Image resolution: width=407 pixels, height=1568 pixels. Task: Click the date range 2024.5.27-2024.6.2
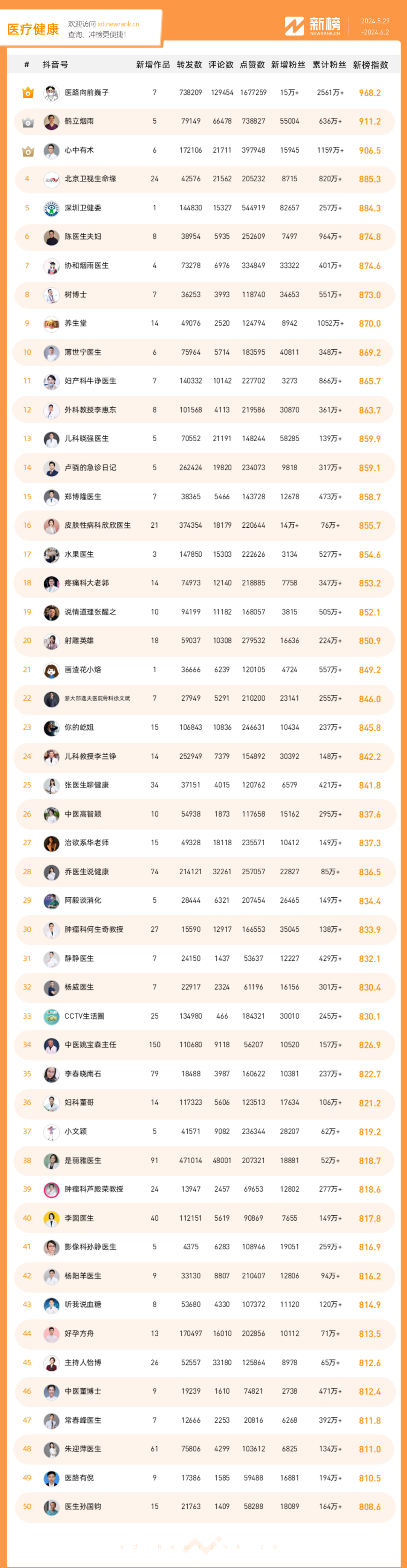(375, 27)
